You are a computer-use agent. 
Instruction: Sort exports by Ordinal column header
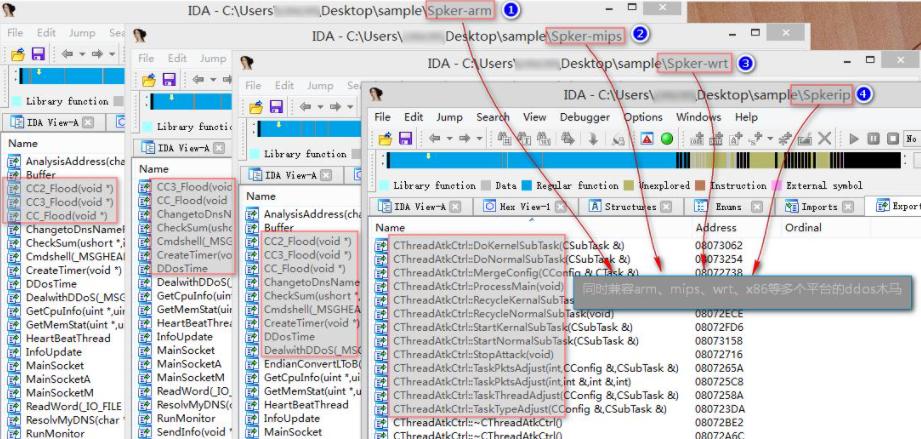click(803, 227)
